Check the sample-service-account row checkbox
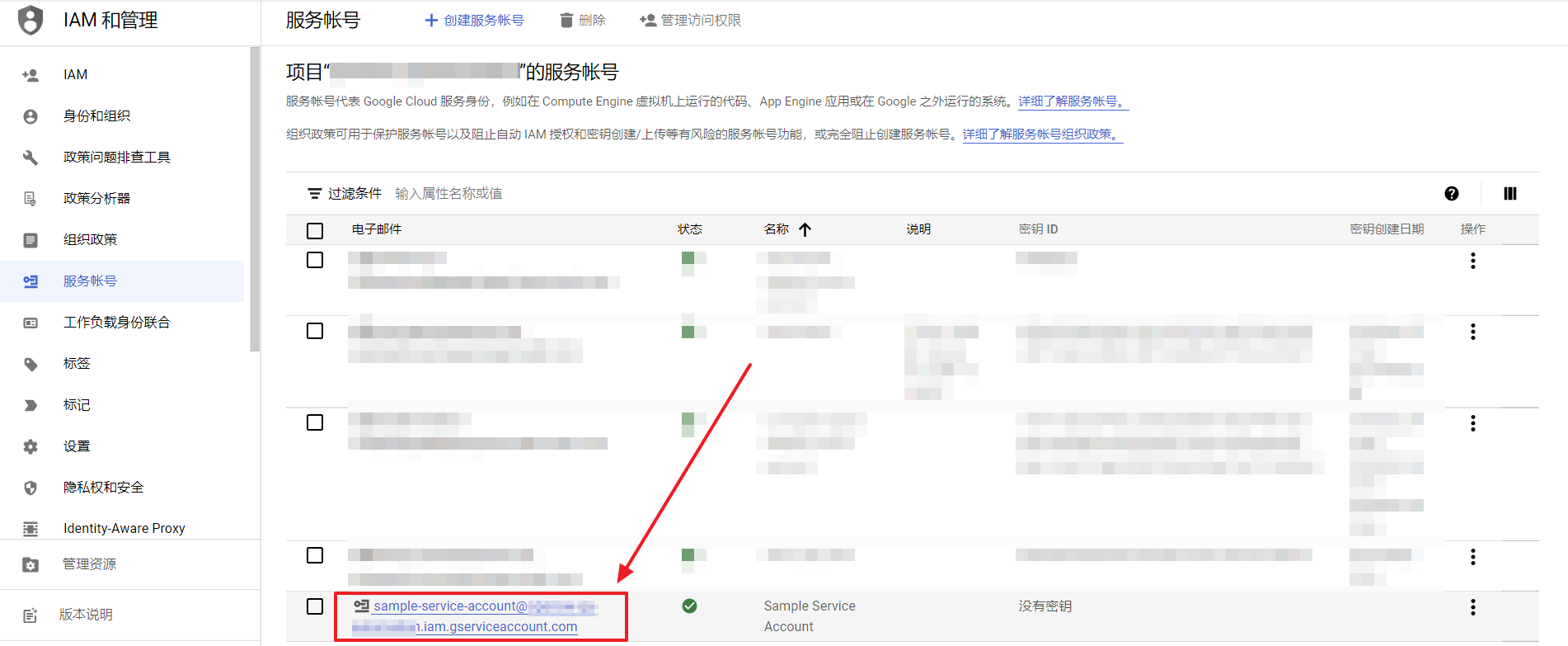 point(315,606)
